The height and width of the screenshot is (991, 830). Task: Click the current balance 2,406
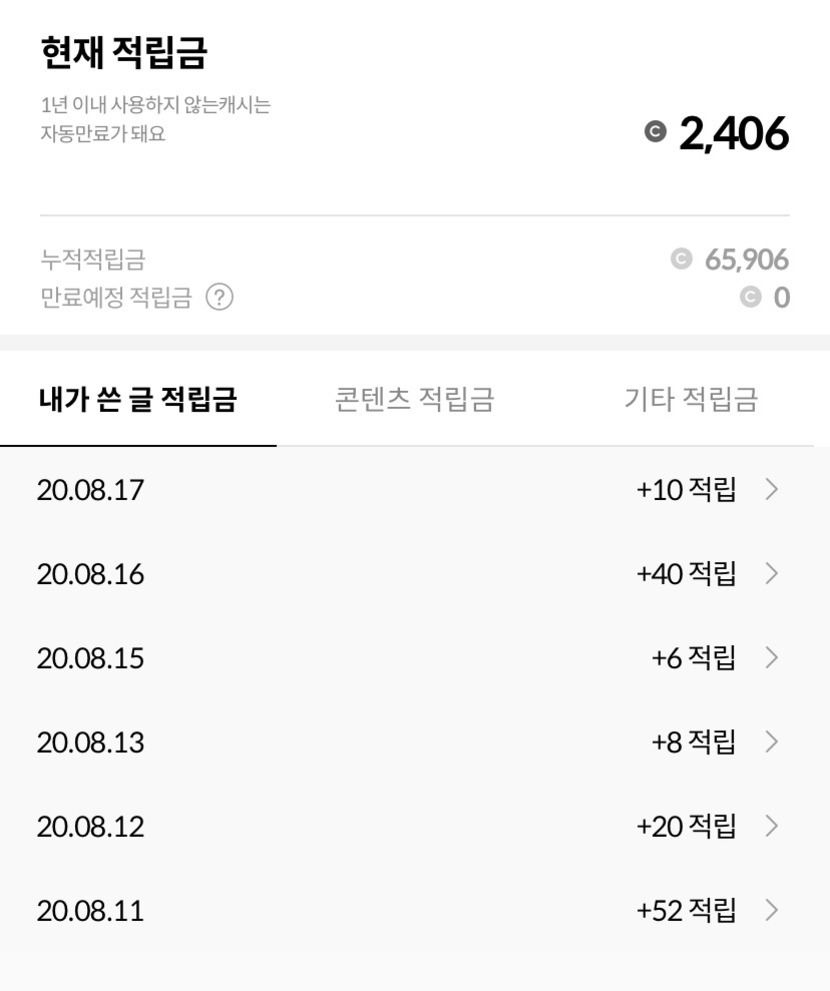734,133
